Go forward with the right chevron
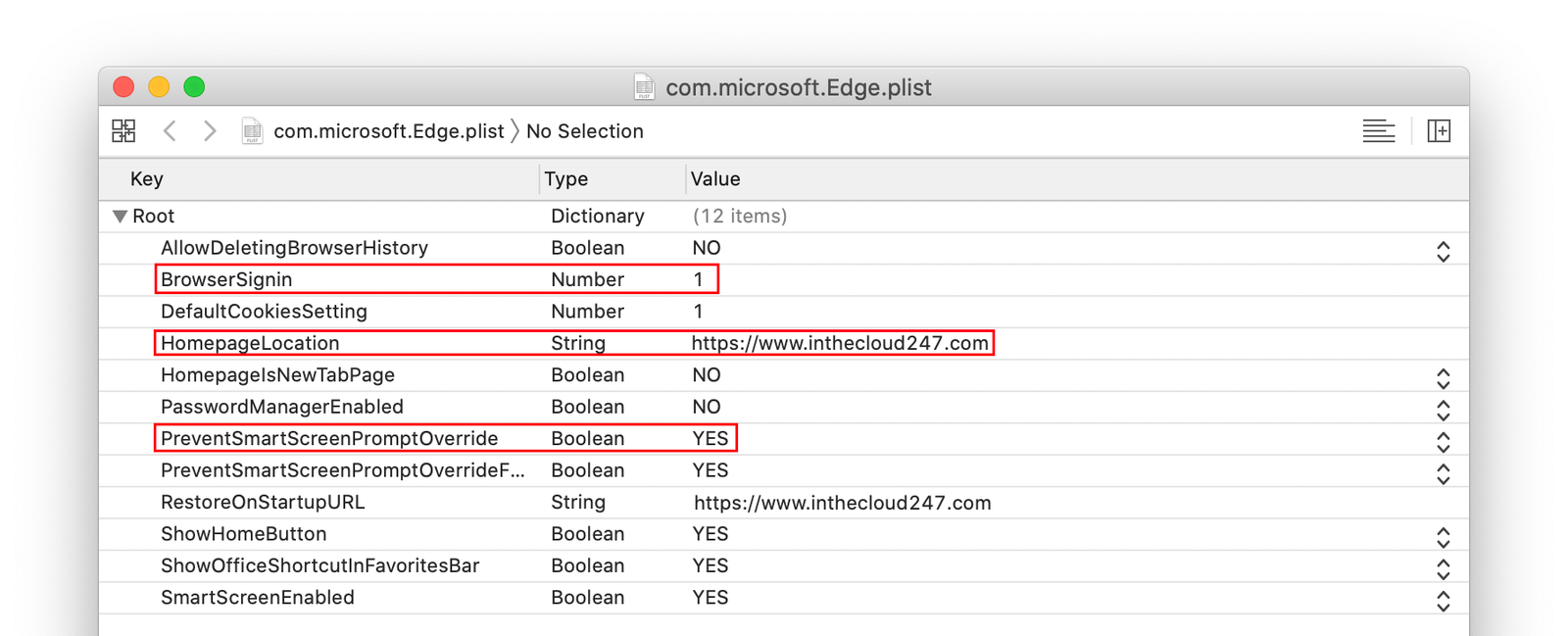The width and height of the screenshot is (1568, 636). coord(209,130)
